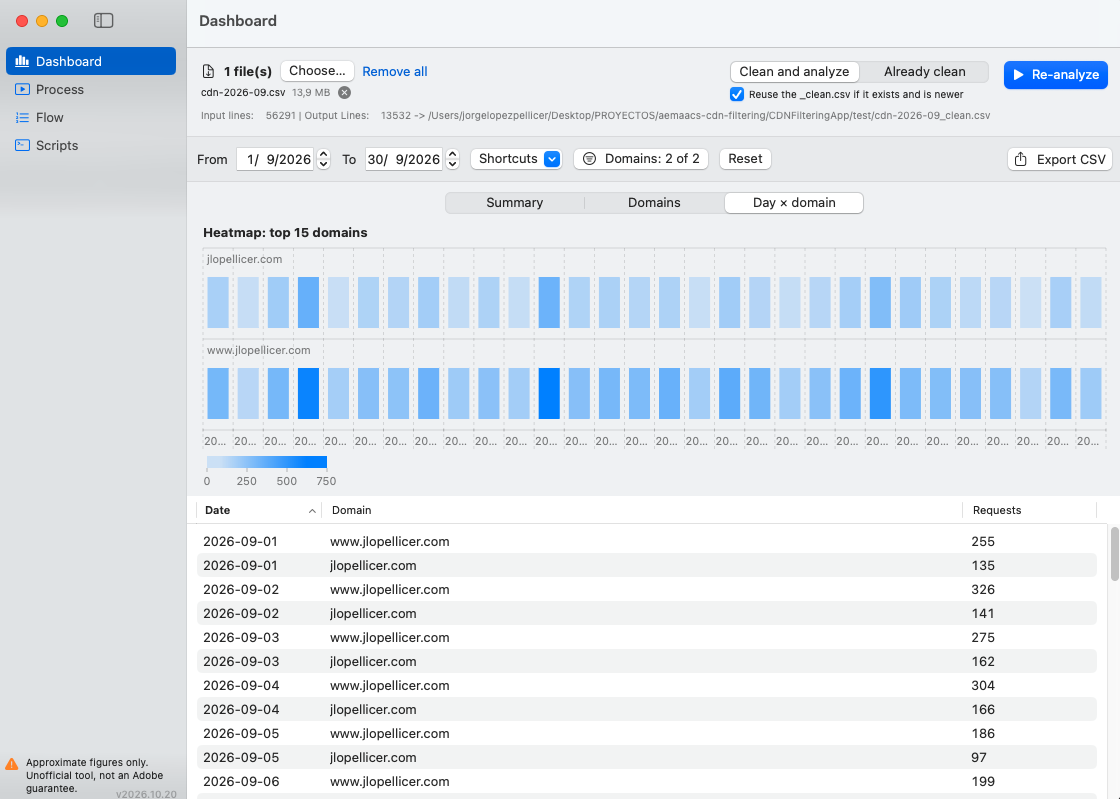Click the file document icon beside 1 file(s)

[x=208, y=71]
